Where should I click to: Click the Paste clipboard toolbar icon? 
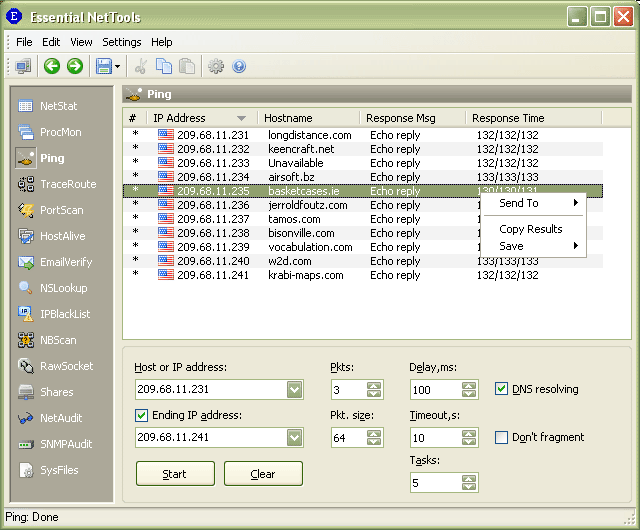pyautogui.click(x=187, y=66)
